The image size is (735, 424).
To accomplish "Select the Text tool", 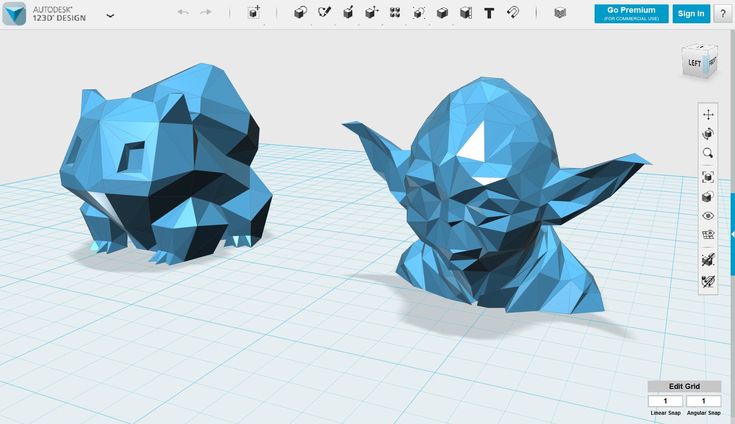I will (489, 13).
